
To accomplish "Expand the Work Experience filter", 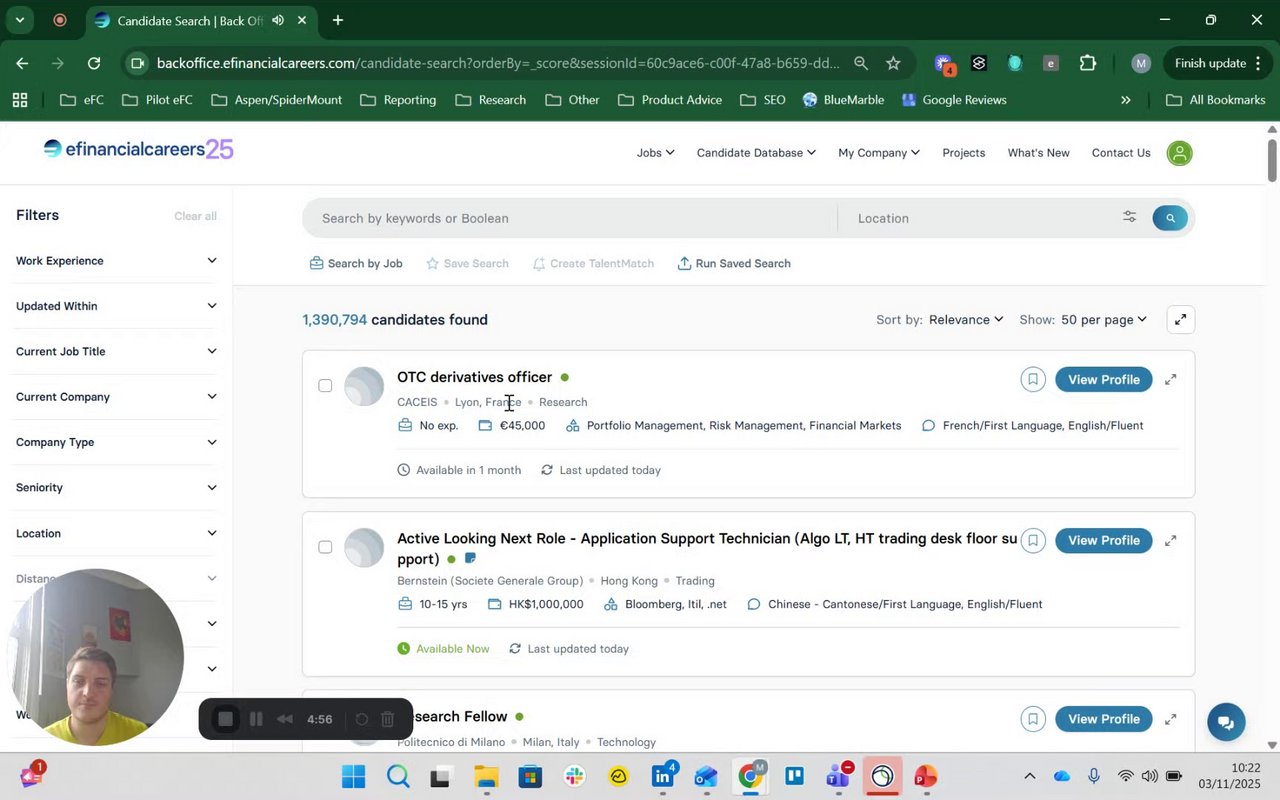I will 116,261.
